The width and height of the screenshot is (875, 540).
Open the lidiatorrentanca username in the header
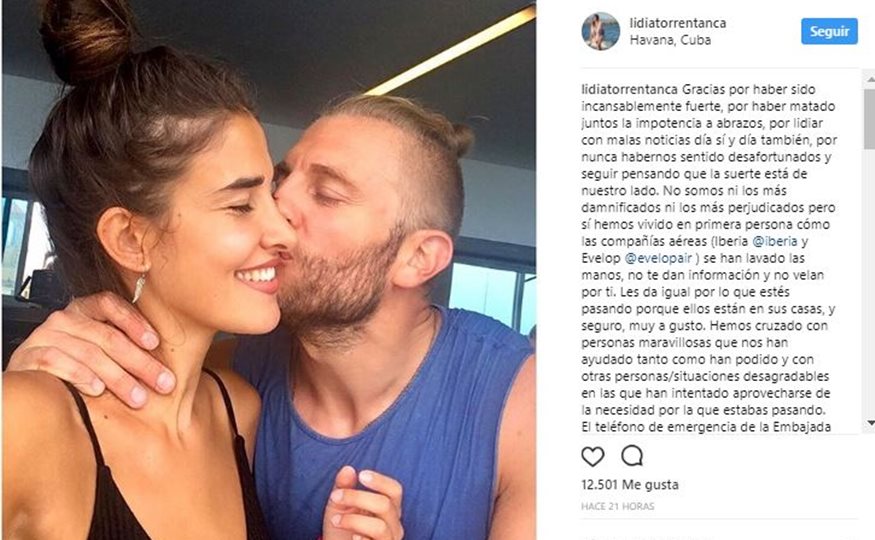point(677,23)
